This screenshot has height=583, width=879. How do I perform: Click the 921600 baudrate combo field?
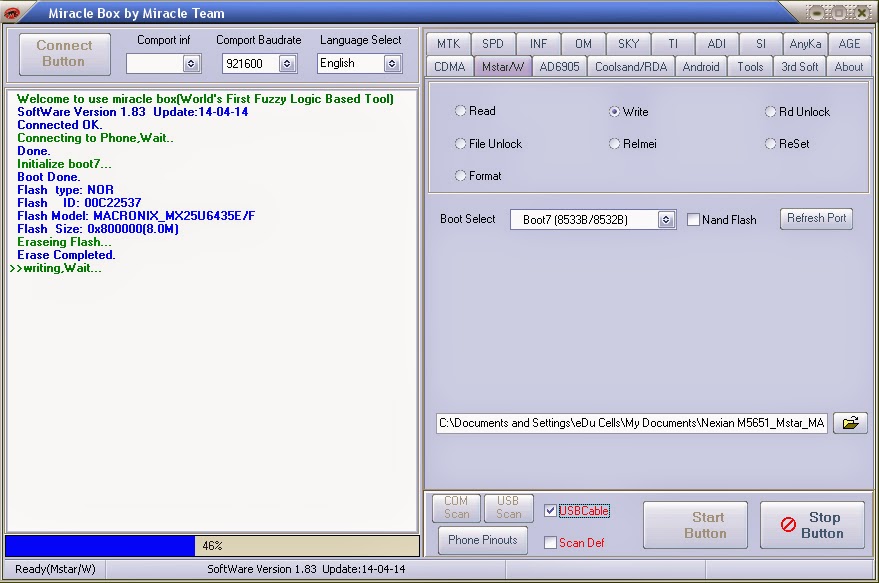tap(259, 63)
